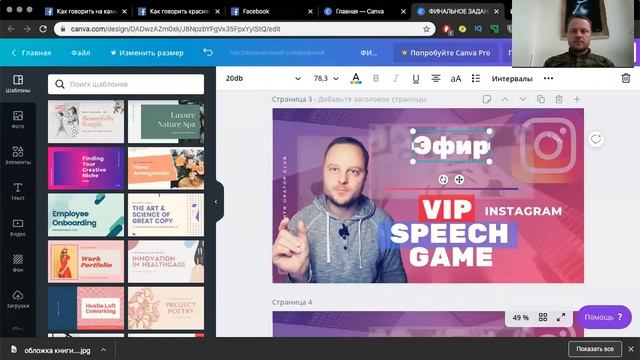Select the Hustle Loft Coworking template
Screen dimensions: 640x360
click(x=86, y=308)
